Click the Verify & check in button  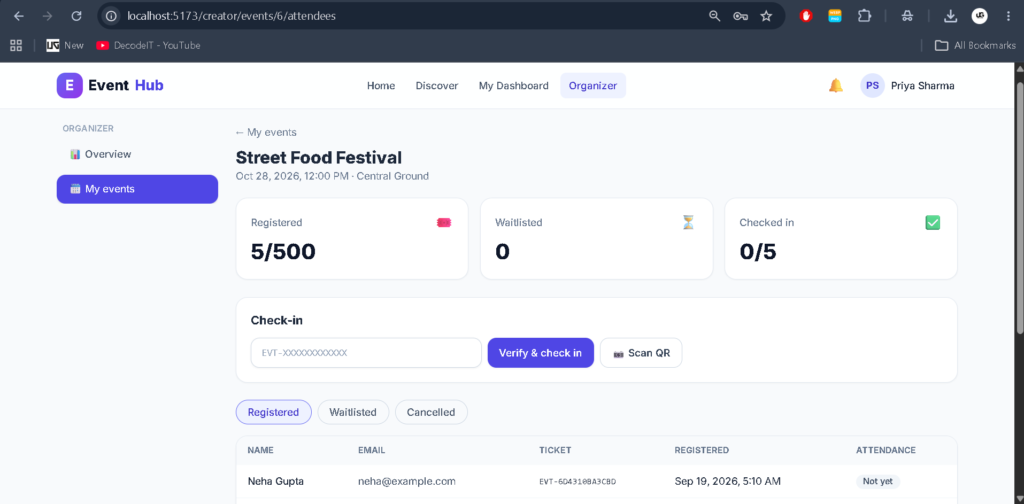pyautogui.click(x=541, y=353)
